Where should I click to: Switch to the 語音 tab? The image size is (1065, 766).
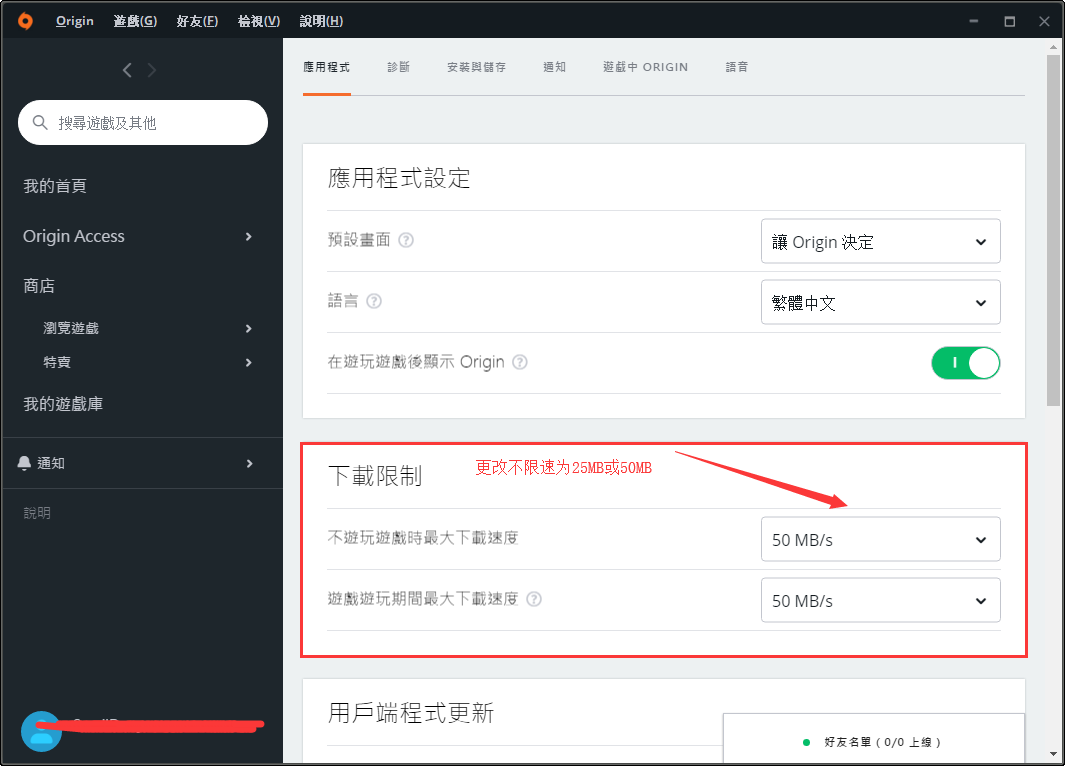[x=737, y=67]
